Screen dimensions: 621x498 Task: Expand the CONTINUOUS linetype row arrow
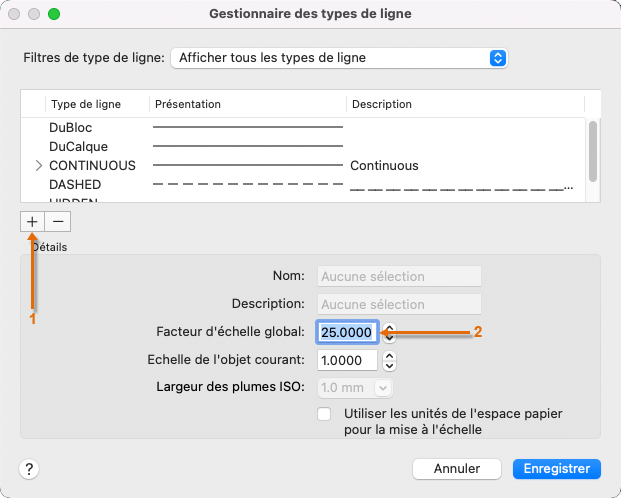point(38,166)
